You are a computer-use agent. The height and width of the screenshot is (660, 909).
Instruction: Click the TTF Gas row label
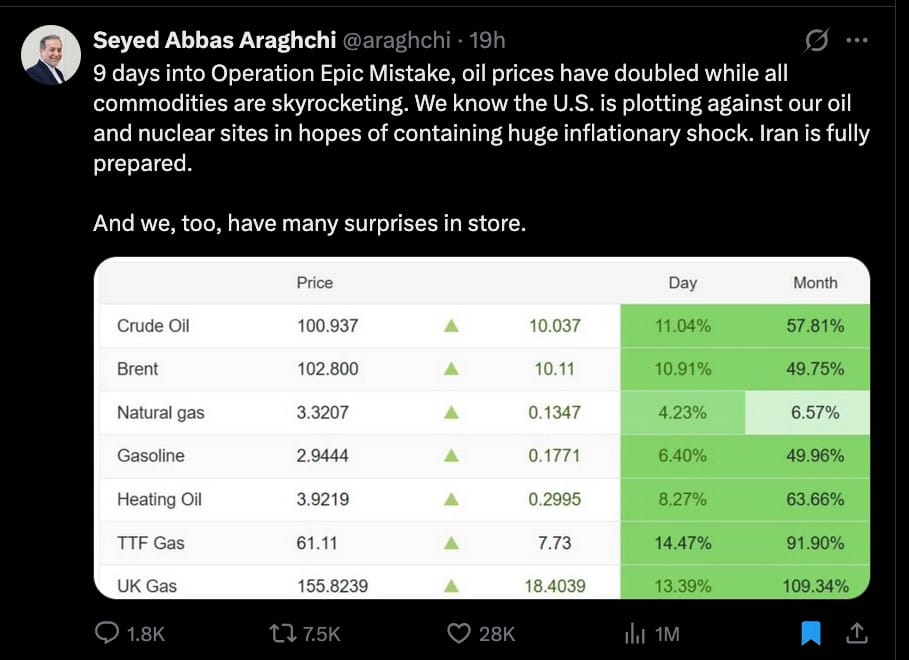click(x=150, y=543)
